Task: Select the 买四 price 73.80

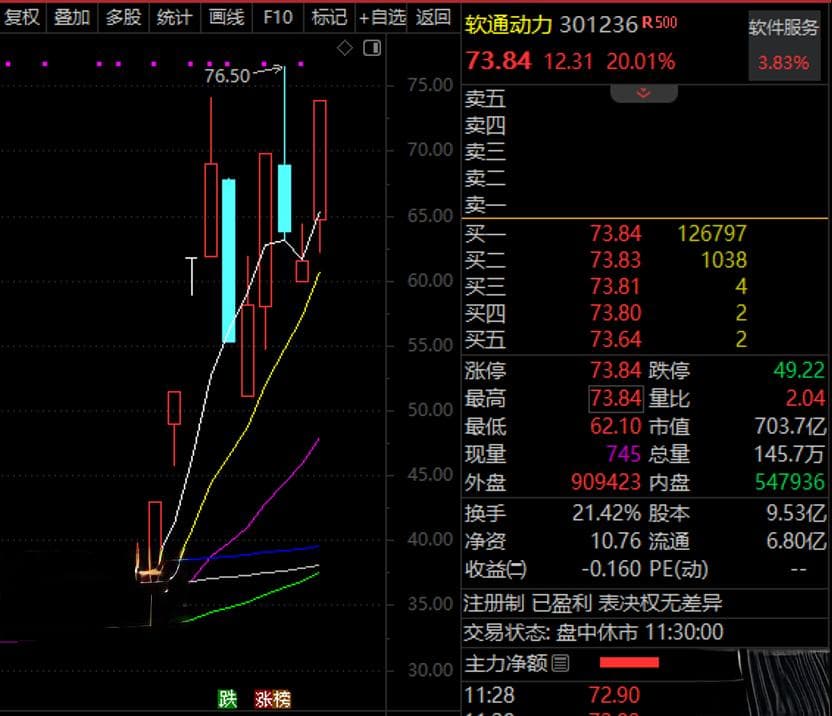Action: tap(616, 313)
